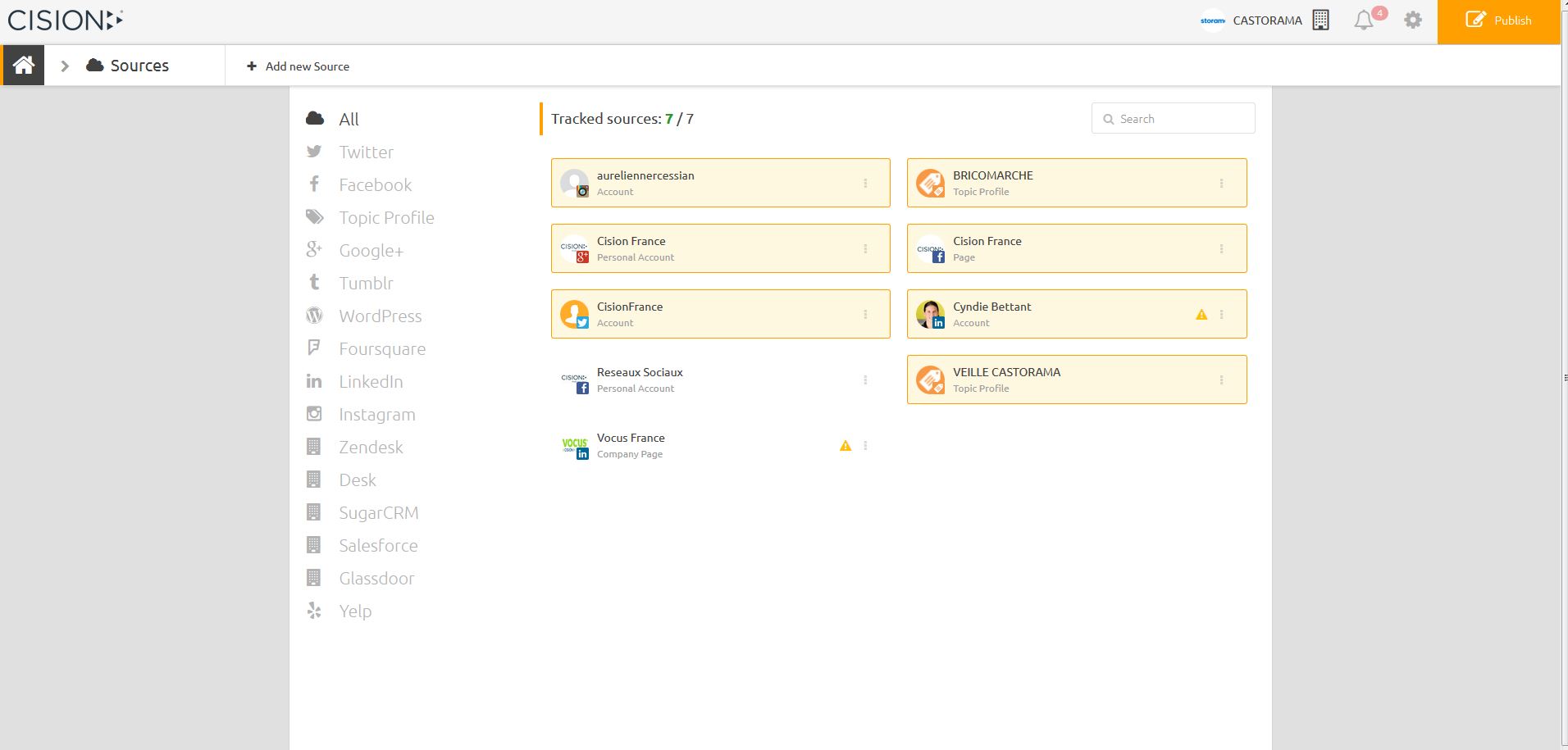Click Add new Source
The width and height of the screenshot is (1568, 750).
coord(299,66)
